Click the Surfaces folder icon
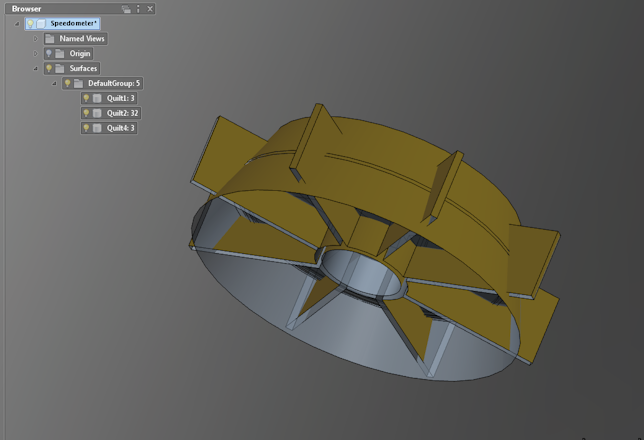The width and height of the screenshot is (644, 440). point(60,68)
